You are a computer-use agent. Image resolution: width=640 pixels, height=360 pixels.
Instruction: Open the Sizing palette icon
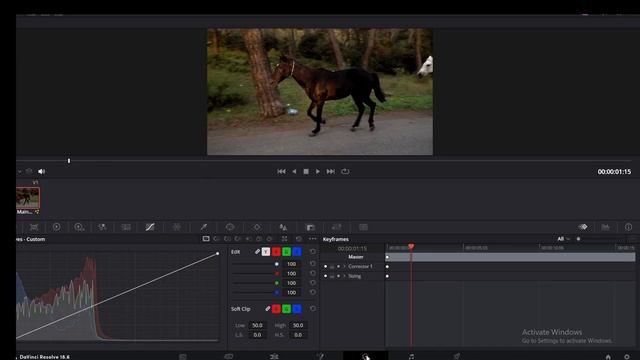tap(337, 227)
